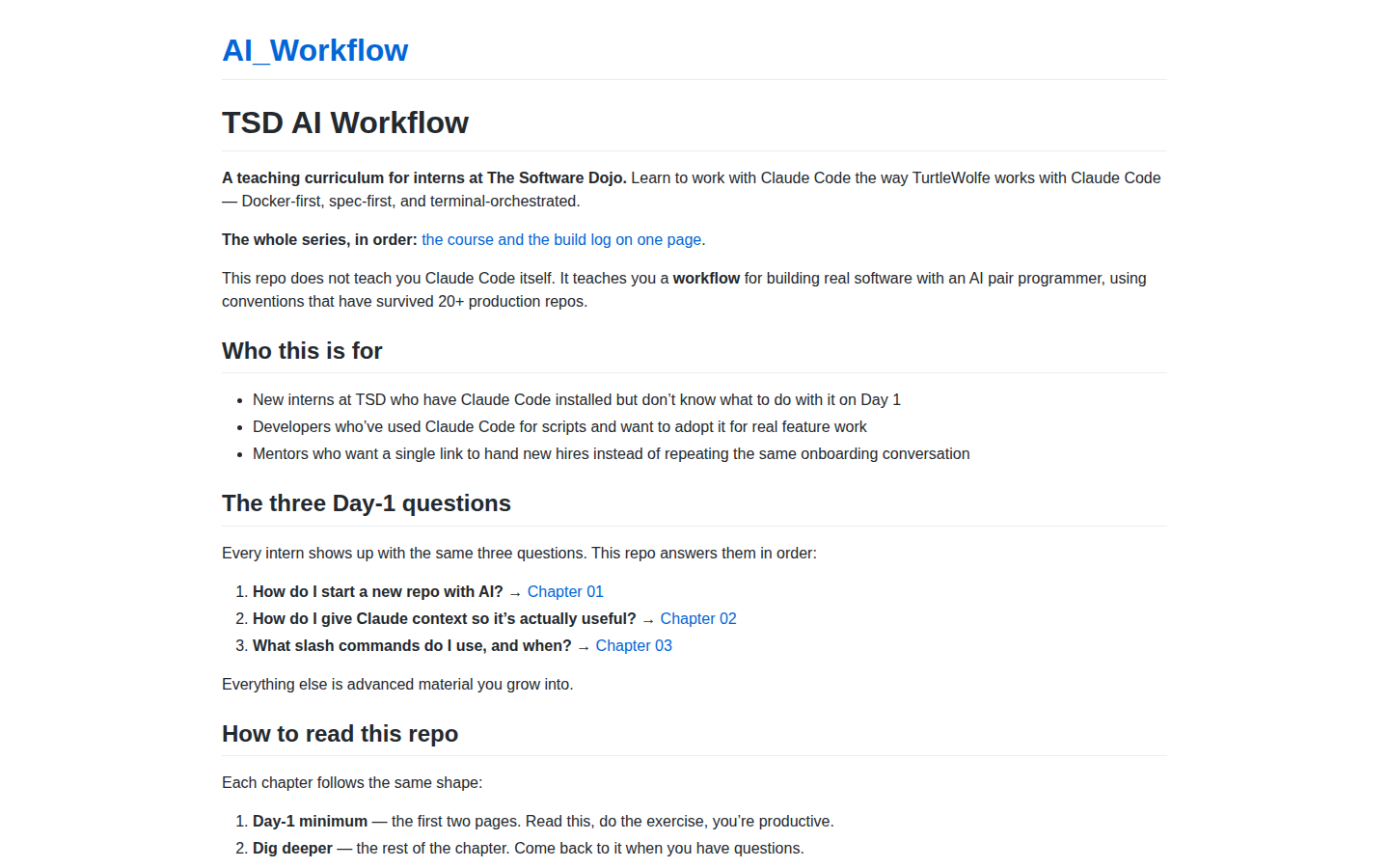The height and width of the screenshot is (868, 1389).
Task: Click the bullet about New interns at TSD
Action: click(x=577, y=399)
